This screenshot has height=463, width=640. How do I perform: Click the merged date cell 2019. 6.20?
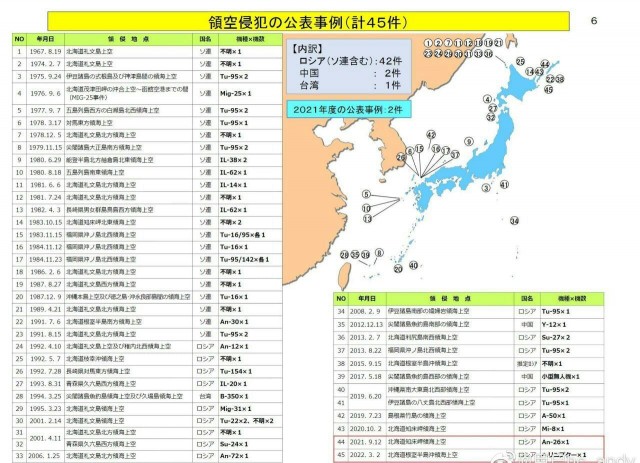[367, 396]
